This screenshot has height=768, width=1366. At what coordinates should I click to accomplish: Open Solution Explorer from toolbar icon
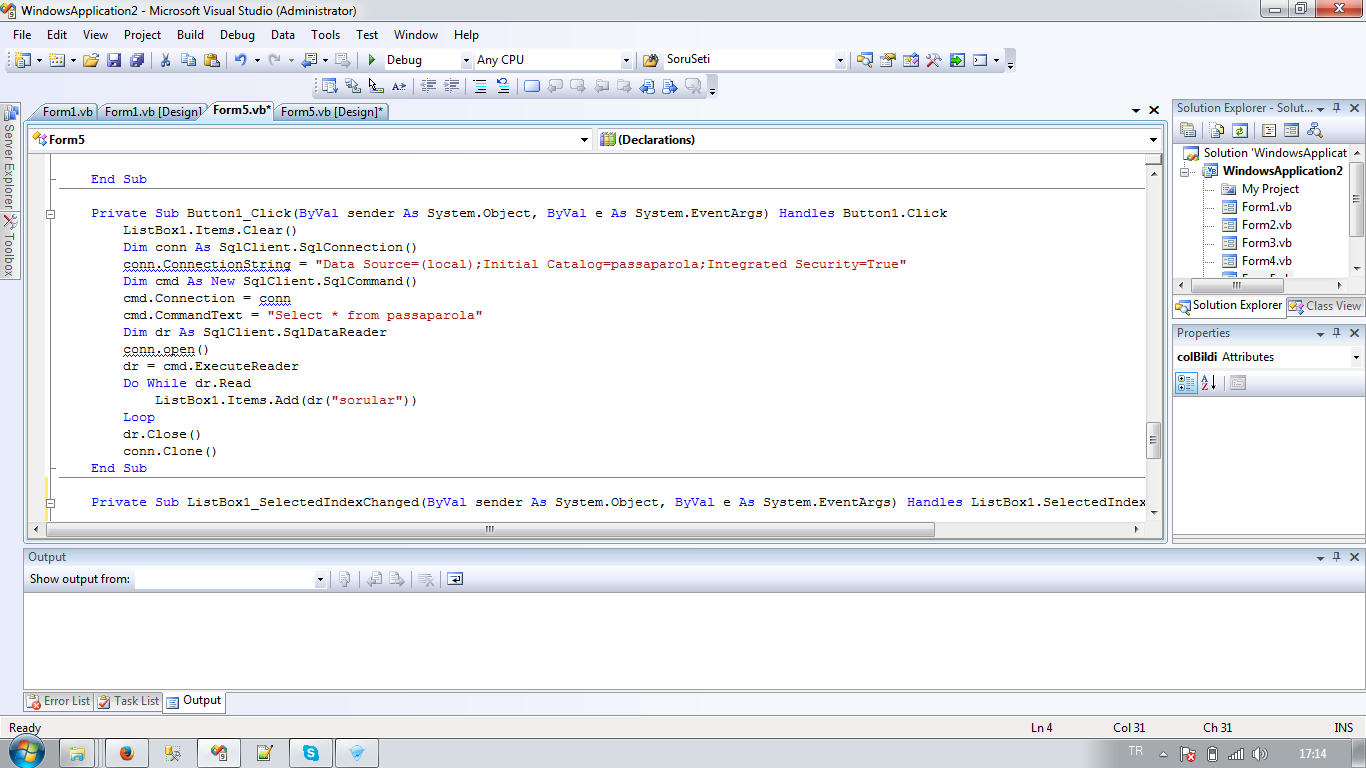tap(865, 60)
